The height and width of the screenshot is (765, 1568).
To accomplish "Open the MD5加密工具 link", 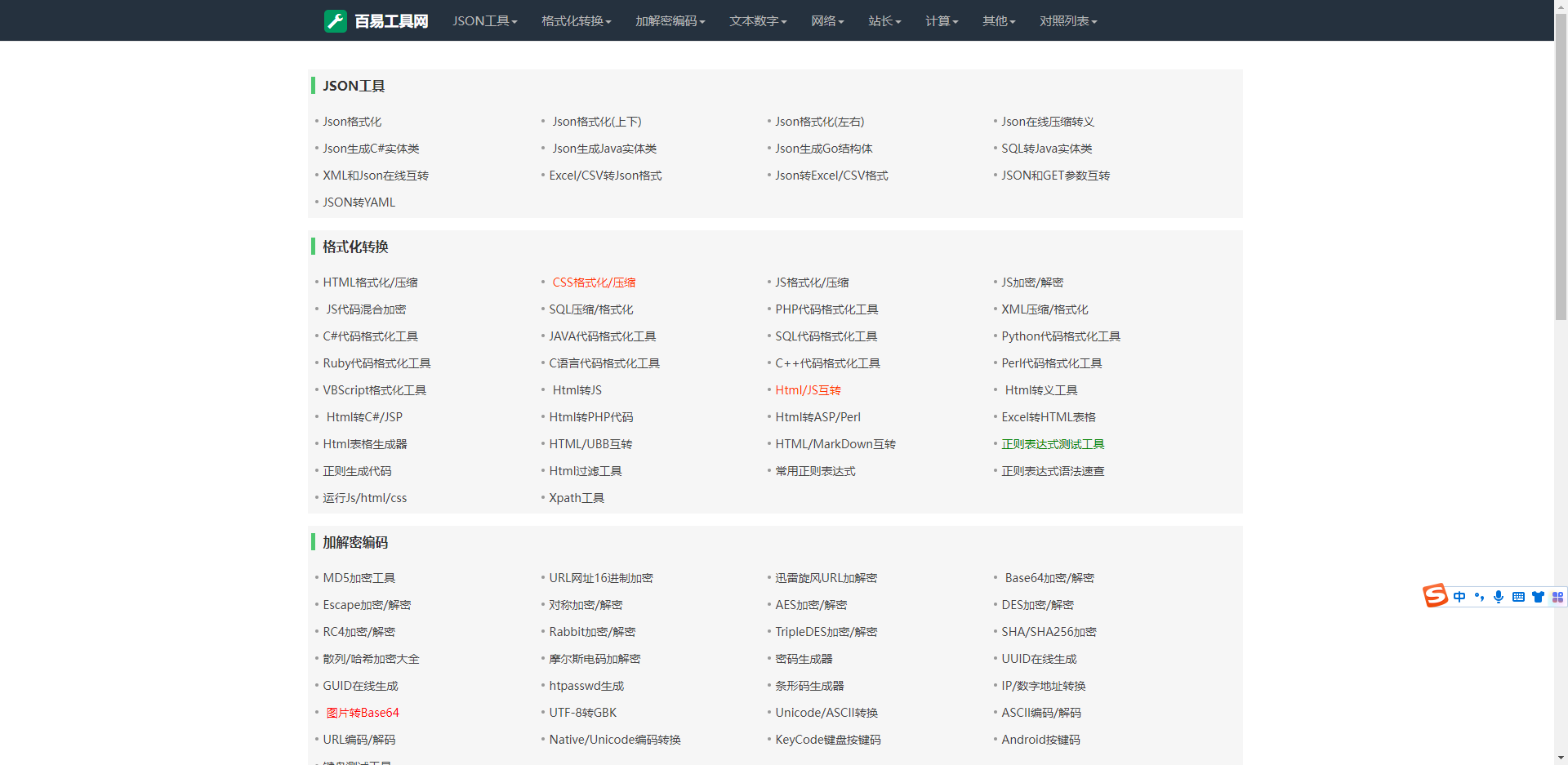I will point(359,578).
